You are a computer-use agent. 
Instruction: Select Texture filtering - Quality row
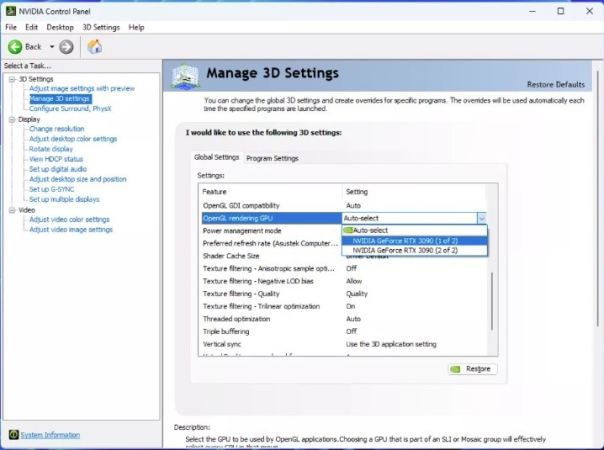click(343, 294)
